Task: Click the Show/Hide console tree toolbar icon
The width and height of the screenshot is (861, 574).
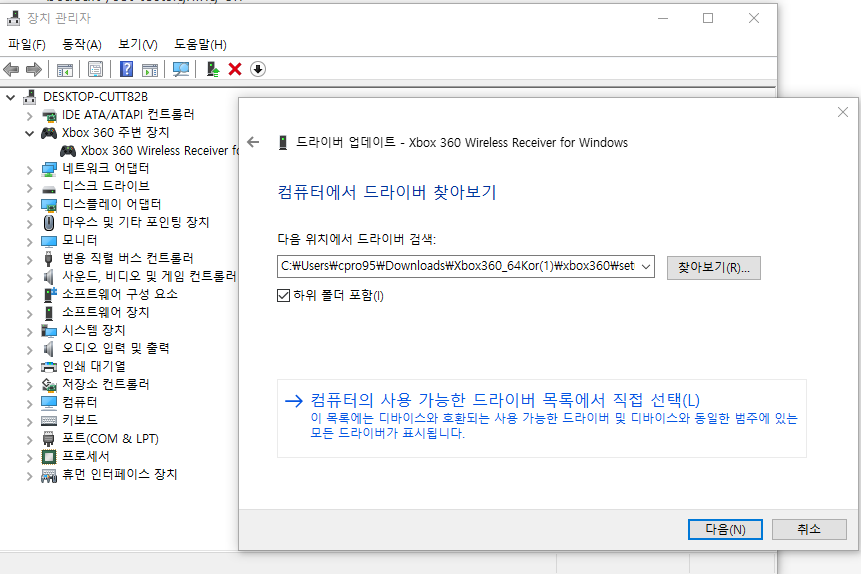Action: point(65,70)
